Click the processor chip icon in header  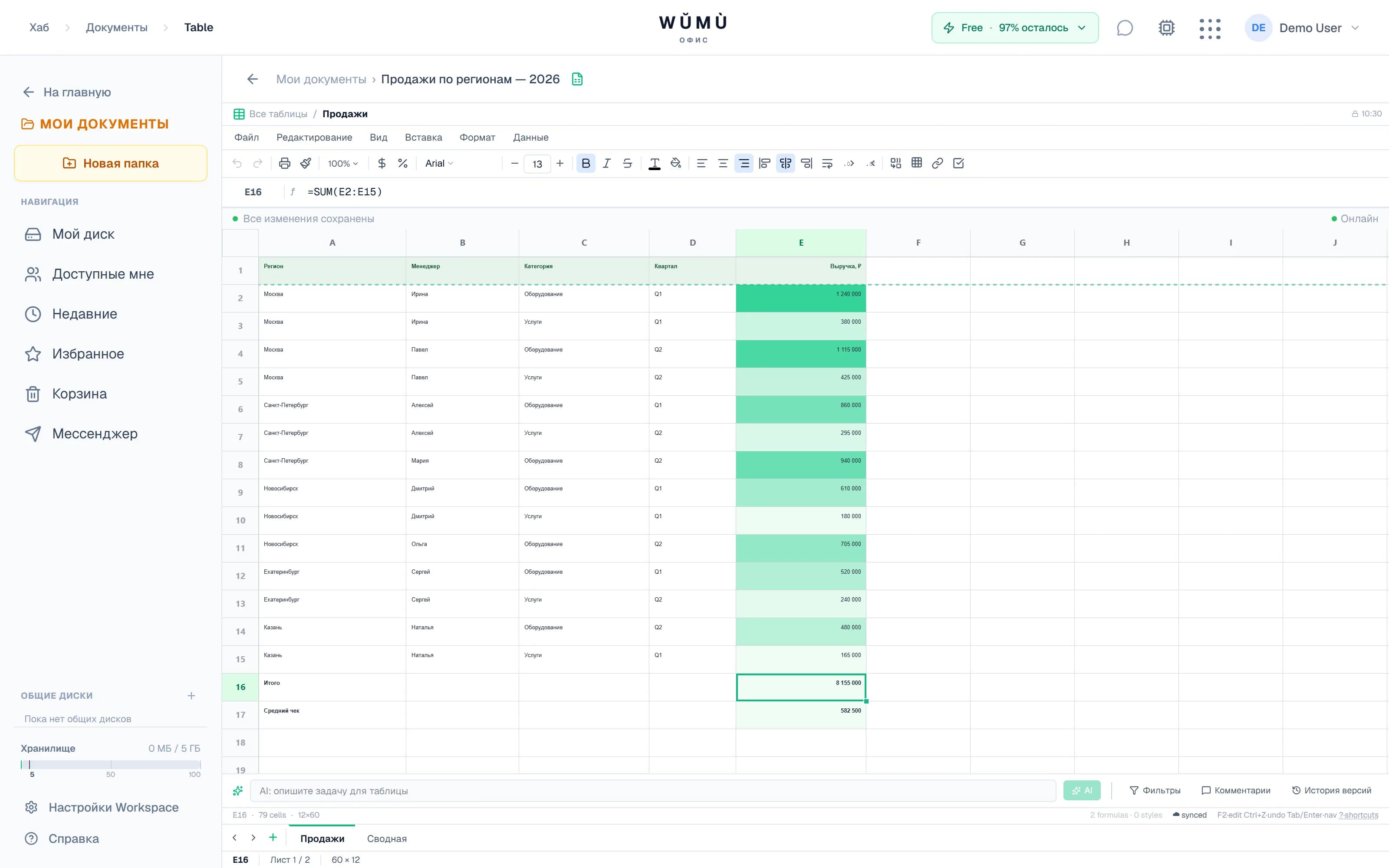1167,28
